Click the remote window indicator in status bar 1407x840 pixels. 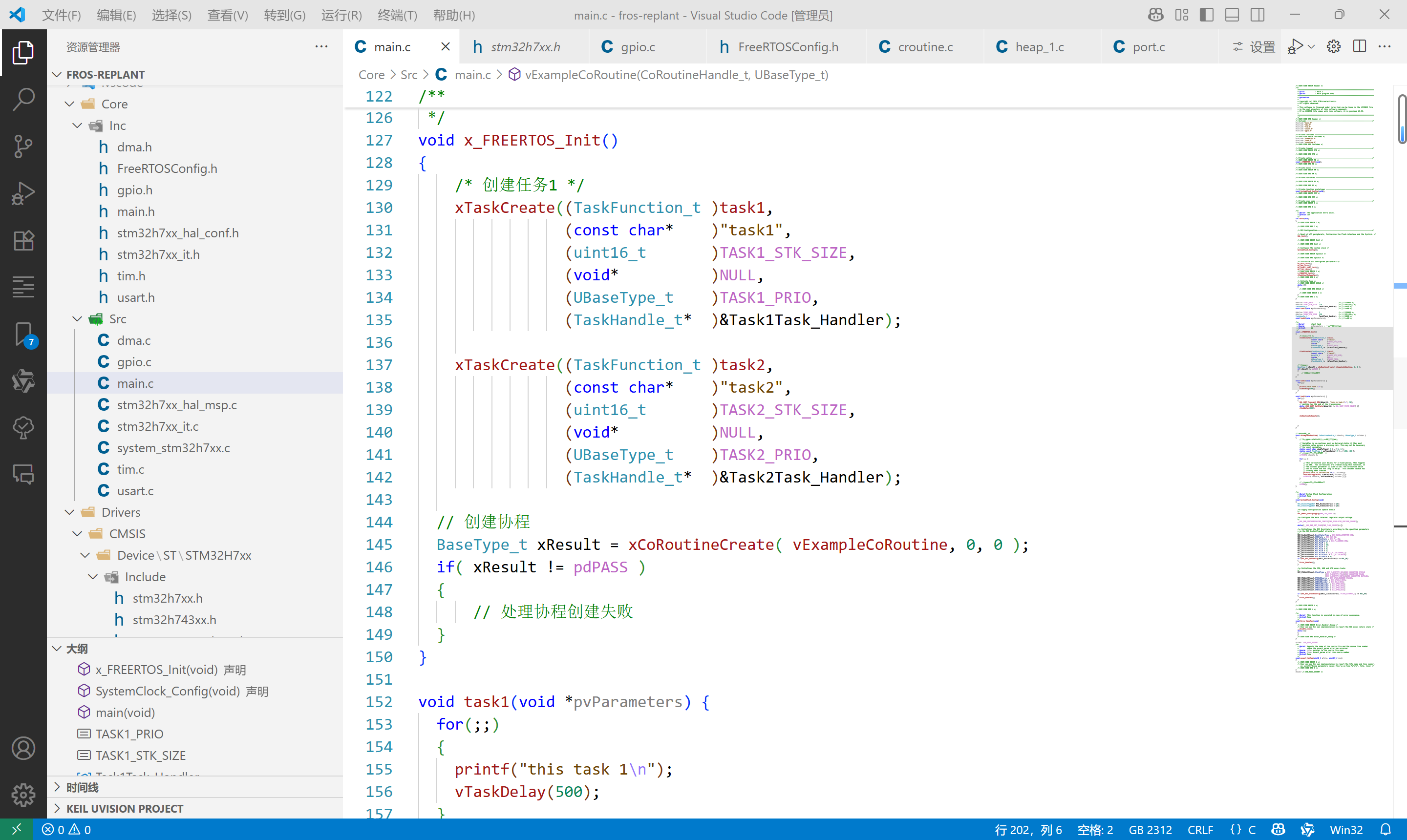[16, 829]
